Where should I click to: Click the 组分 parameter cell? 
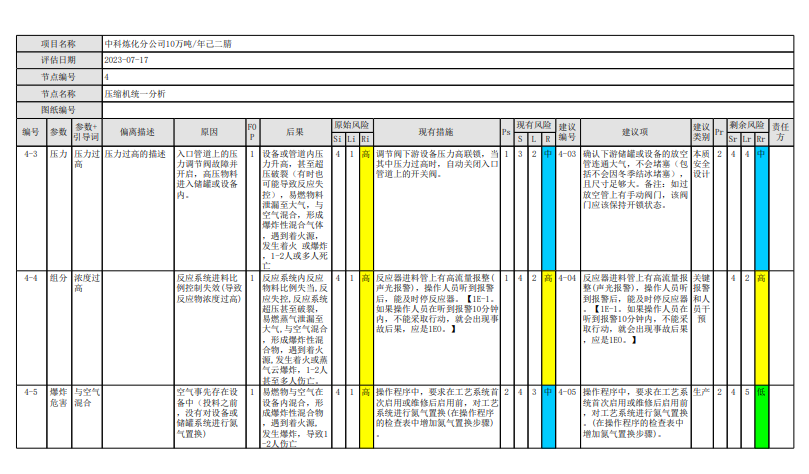point(59,328)
